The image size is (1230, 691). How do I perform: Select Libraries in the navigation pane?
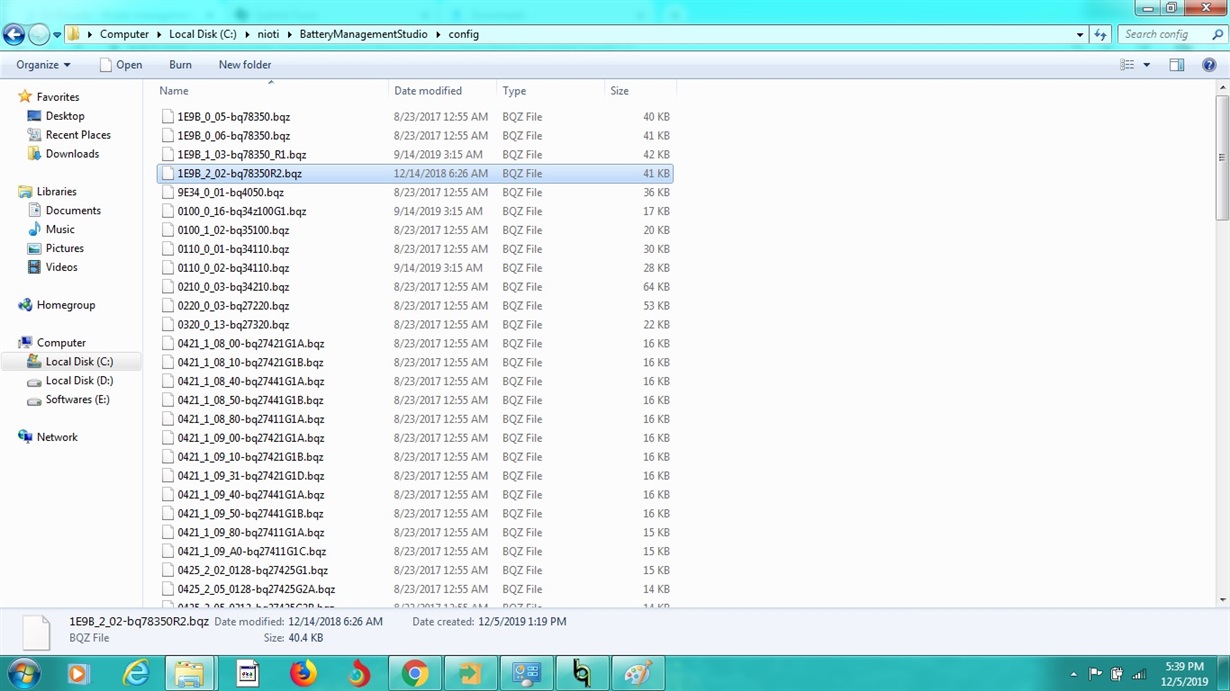56,192
